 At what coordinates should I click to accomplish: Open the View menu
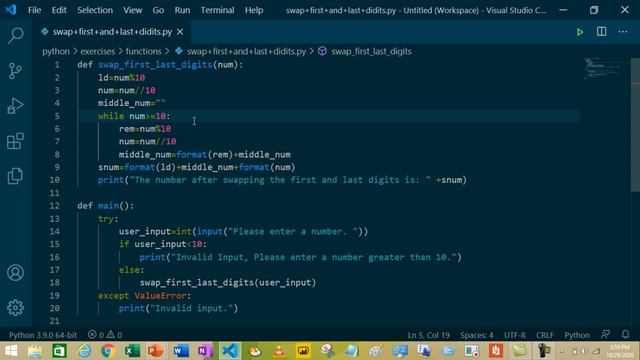(x=133, y=10)
